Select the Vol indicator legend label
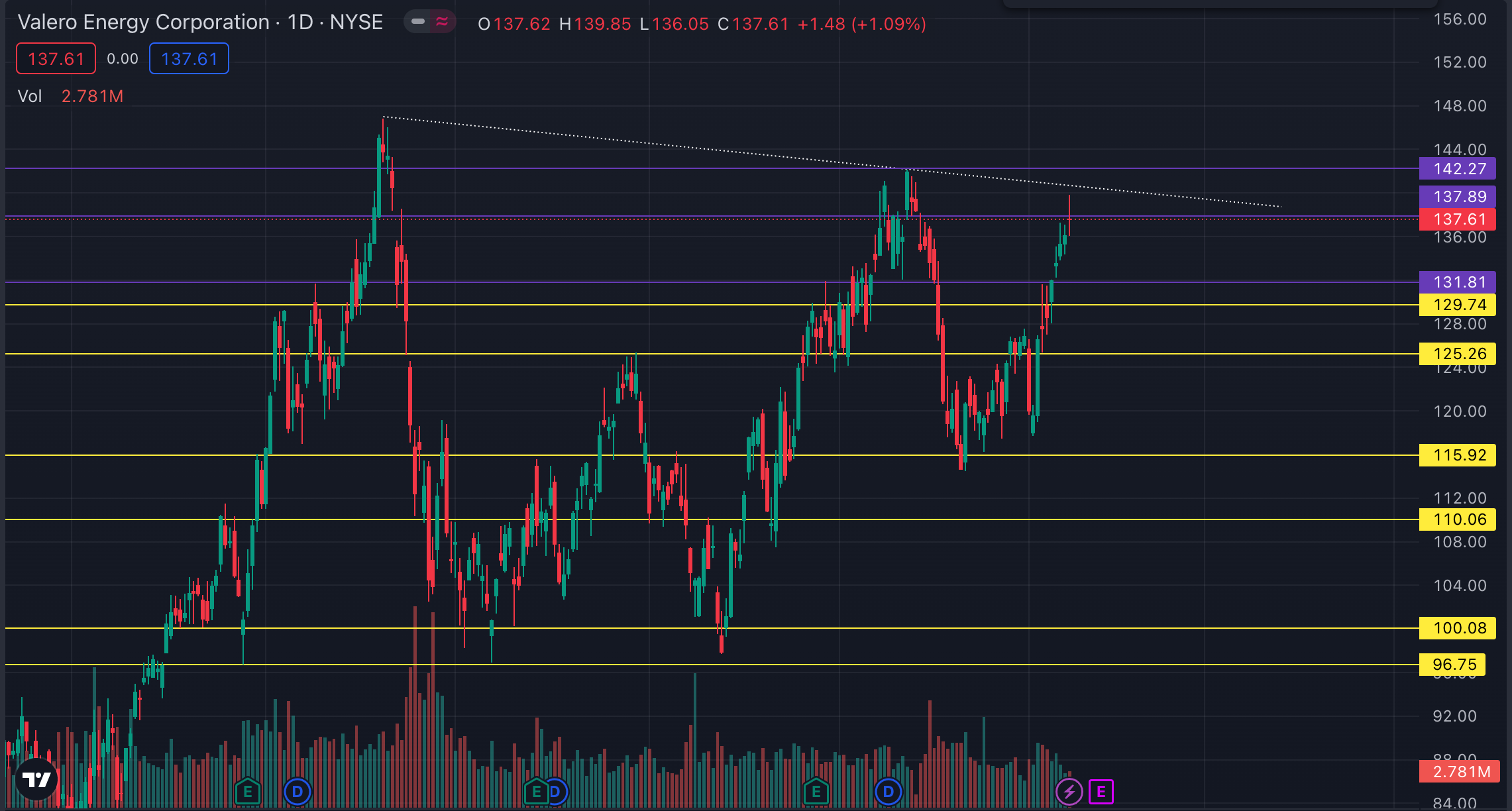Image resolution: width=1512 pixels, height=811 pixels. (x=30, y=96)
